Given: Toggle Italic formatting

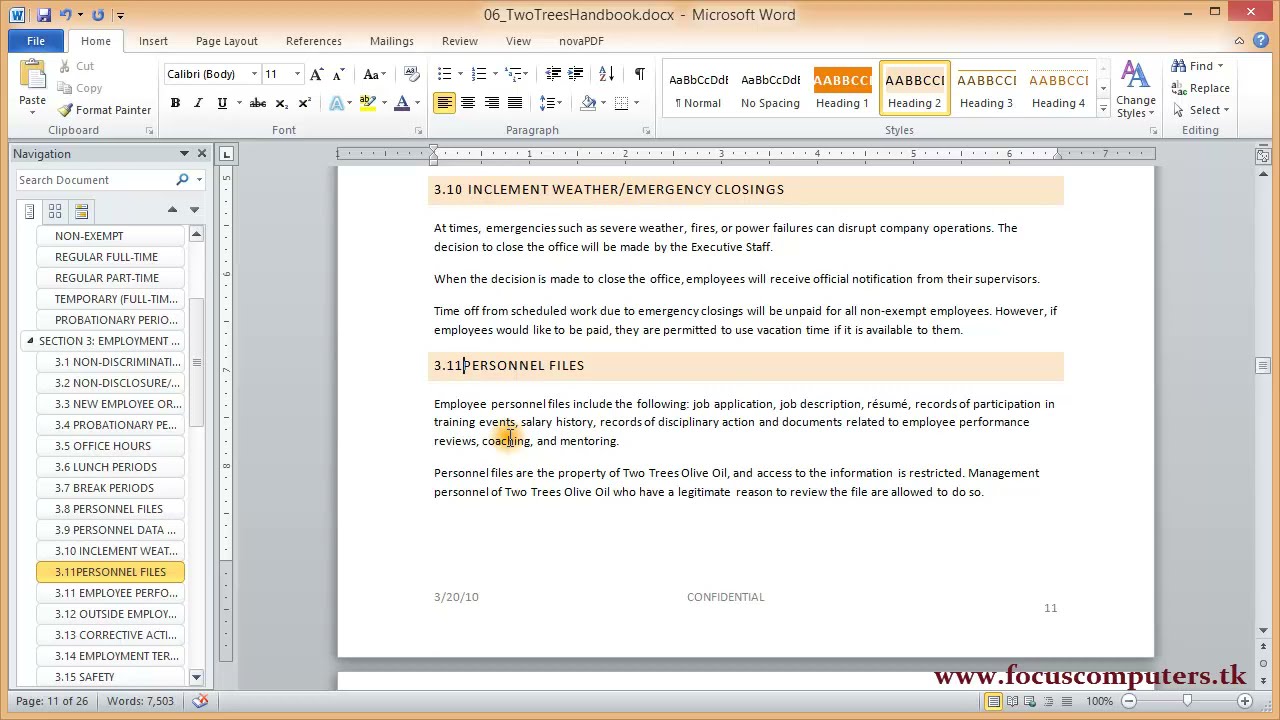Looking at the screenshot, I should (x=198, y=103).
